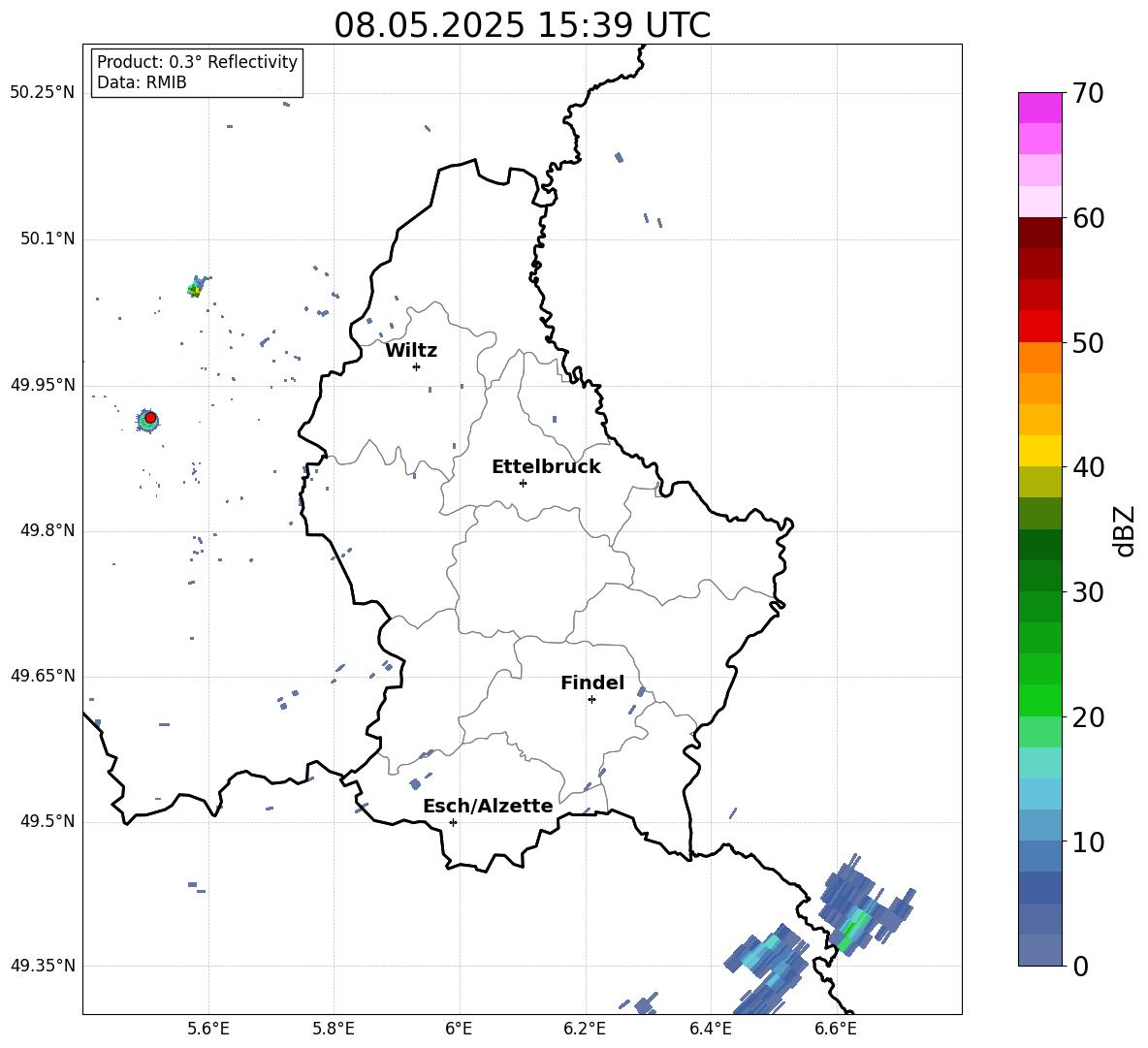The width and height of the screenshot is (1148, 1048).
Task: Click the Findel location cross marker
Action: (591, 700)
